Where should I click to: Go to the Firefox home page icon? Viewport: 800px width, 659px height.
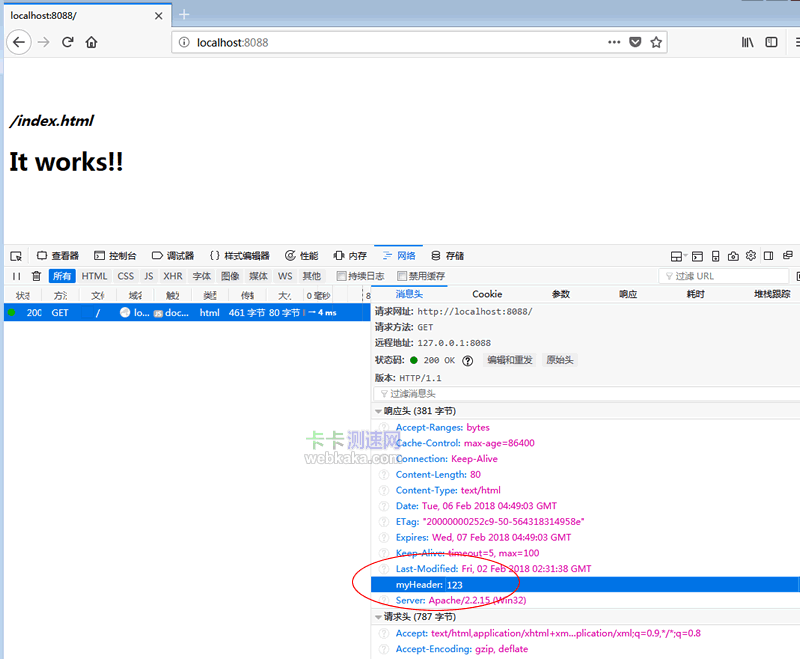coord(92,42)
